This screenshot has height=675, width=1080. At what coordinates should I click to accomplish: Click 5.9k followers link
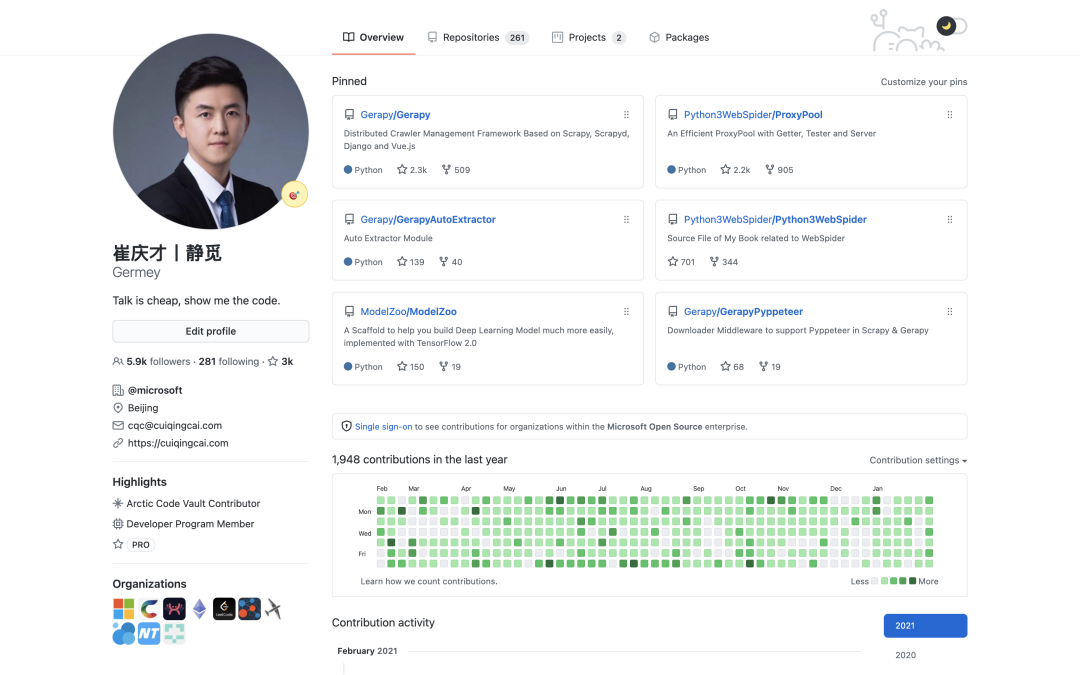(x=152, y=362)
